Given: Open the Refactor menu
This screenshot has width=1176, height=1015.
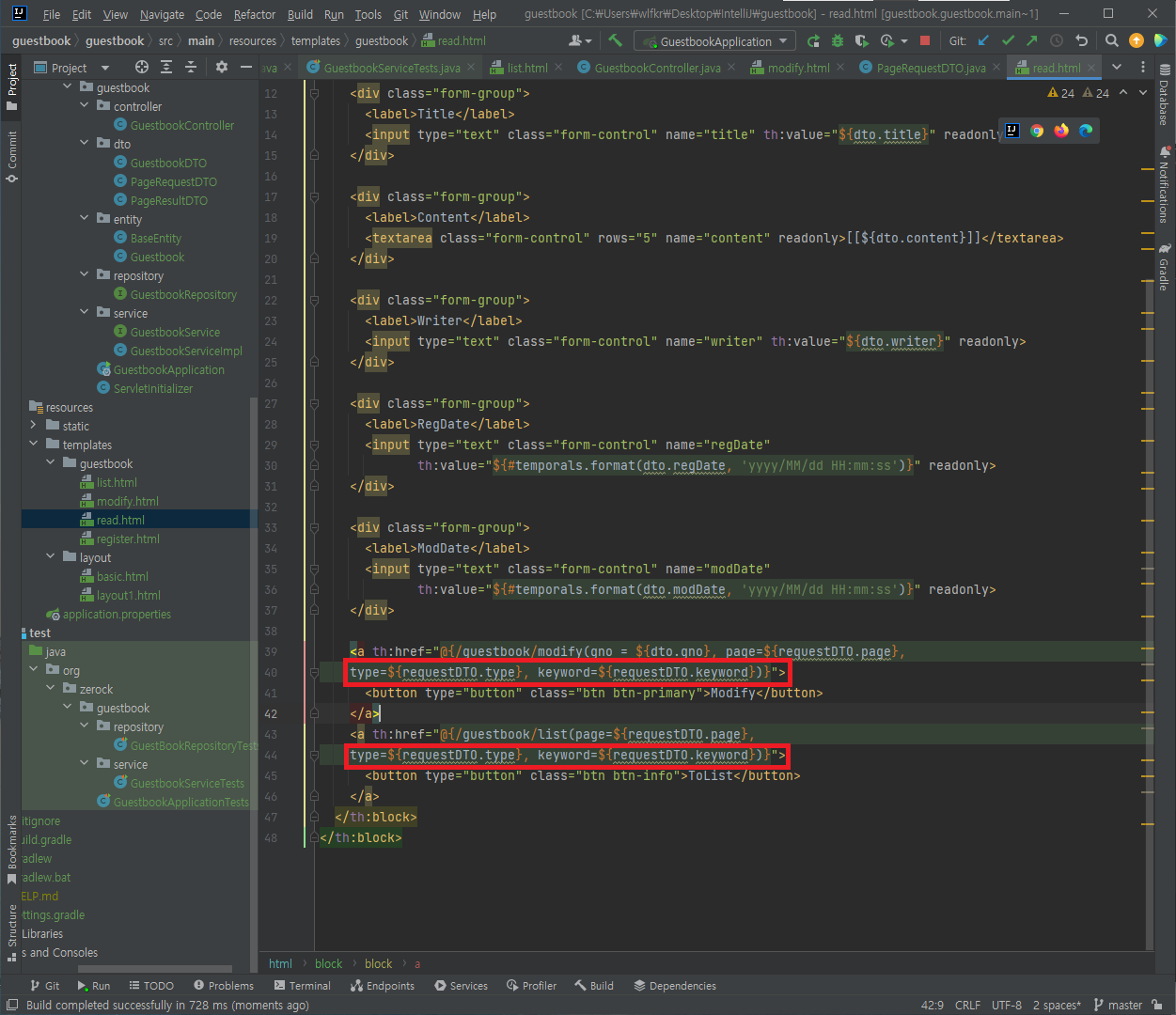Looking at the screenshot, I should click(x=255, y=14).
